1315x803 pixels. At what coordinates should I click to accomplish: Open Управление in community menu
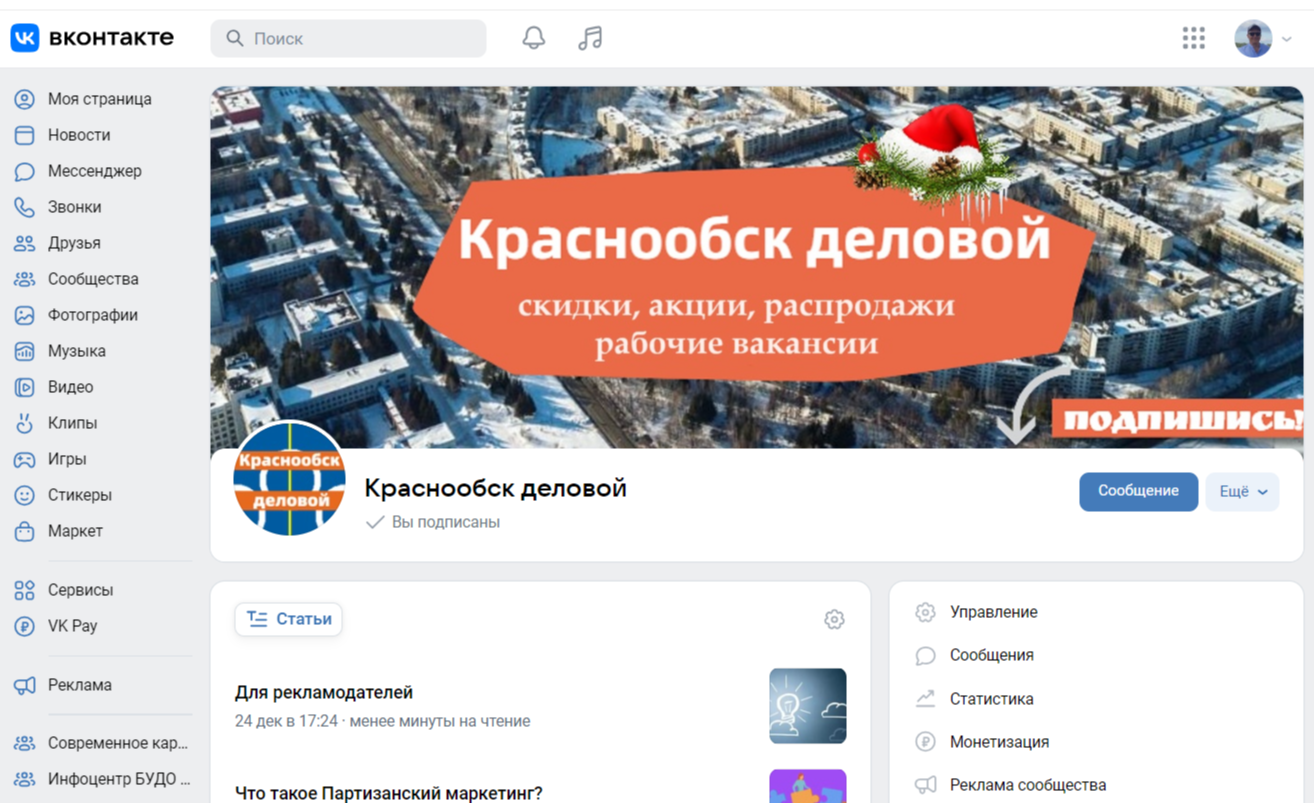click(992, 612)
